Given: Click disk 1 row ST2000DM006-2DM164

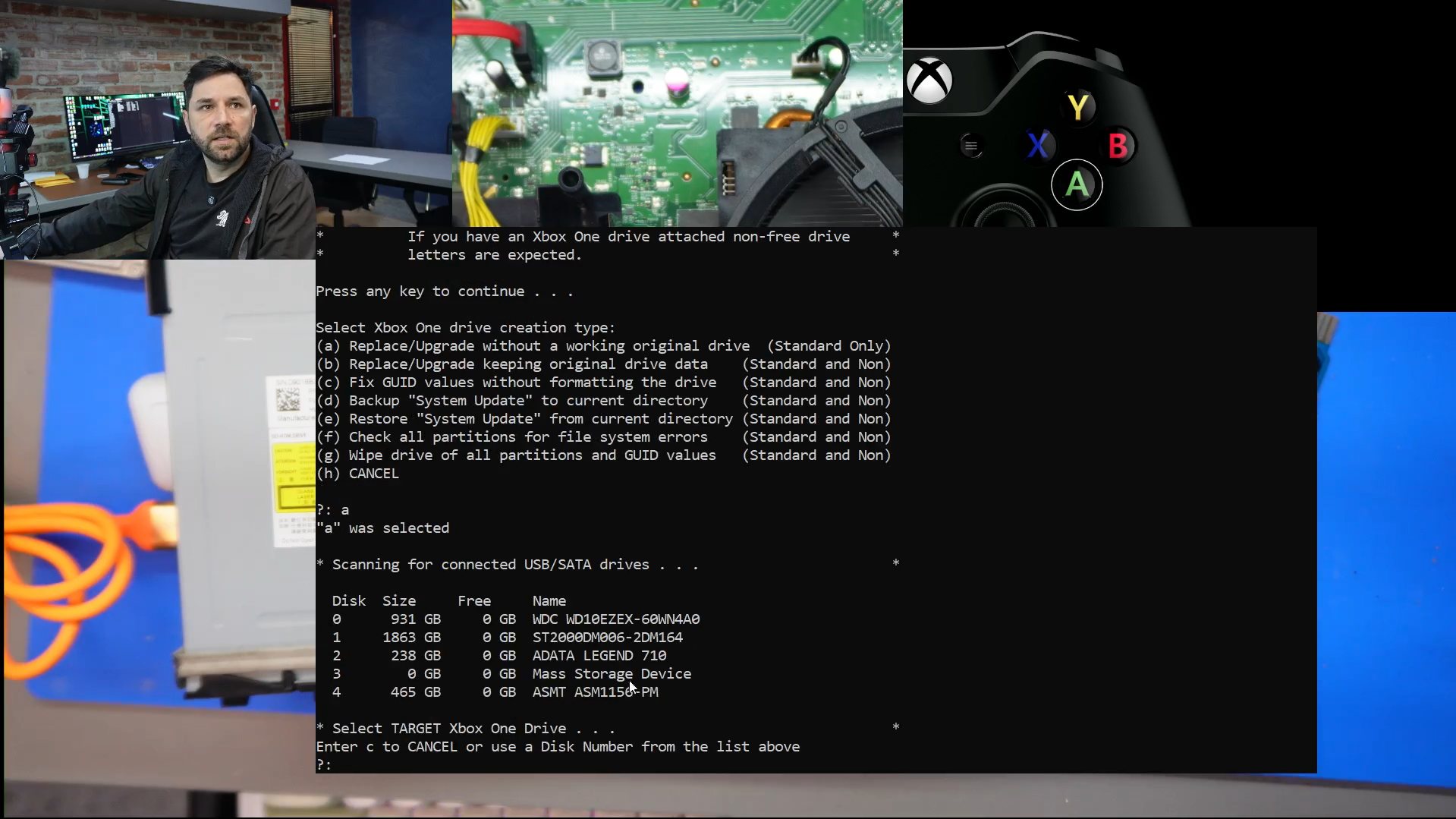Looking at the screenshot, I should point(507,638).
